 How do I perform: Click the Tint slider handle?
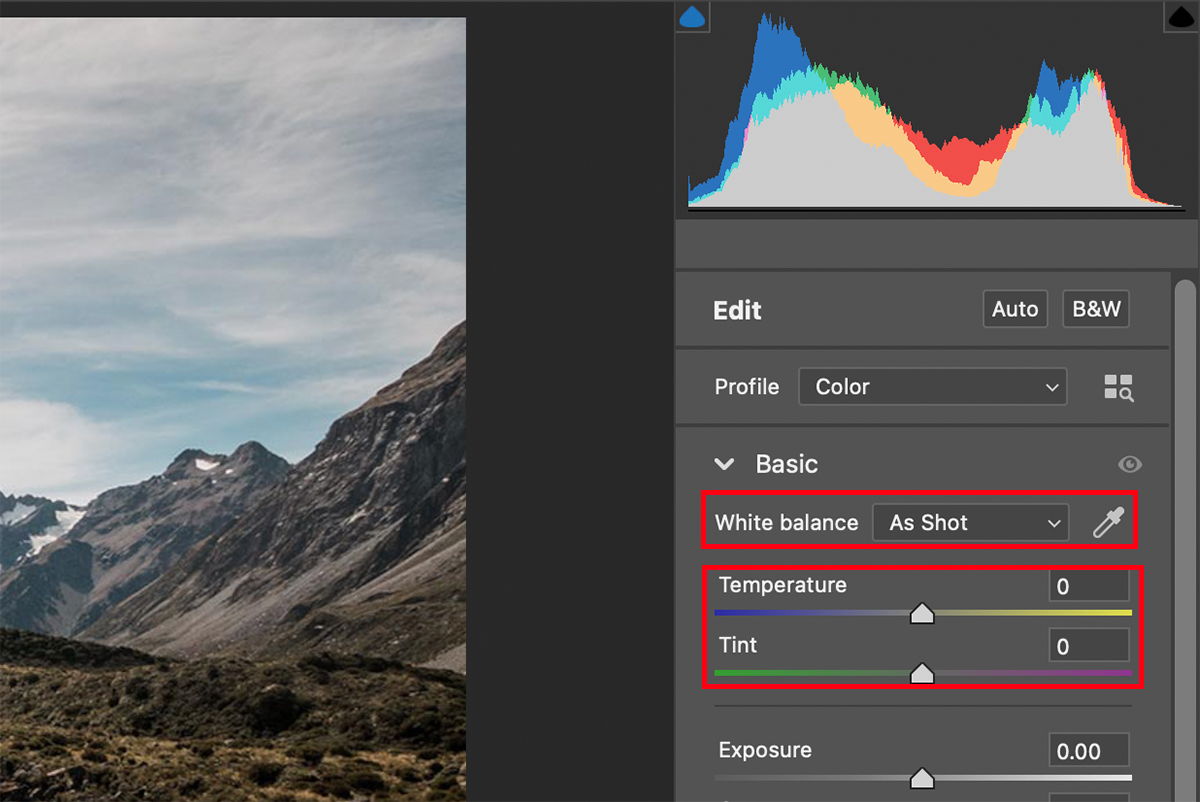pos(922,673)
